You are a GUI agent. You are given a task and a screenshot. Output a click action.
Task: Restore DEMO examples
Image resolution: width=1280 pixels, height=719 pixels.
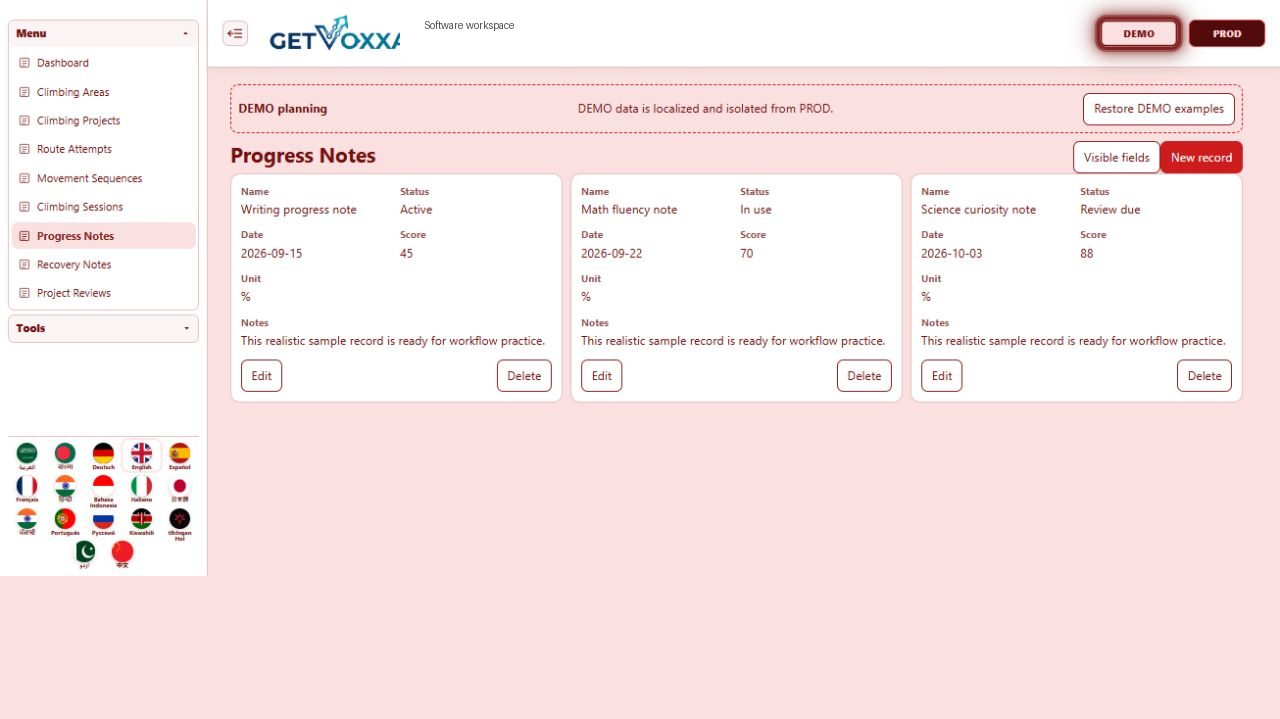pyautogui.click(x=1158, y=108)
